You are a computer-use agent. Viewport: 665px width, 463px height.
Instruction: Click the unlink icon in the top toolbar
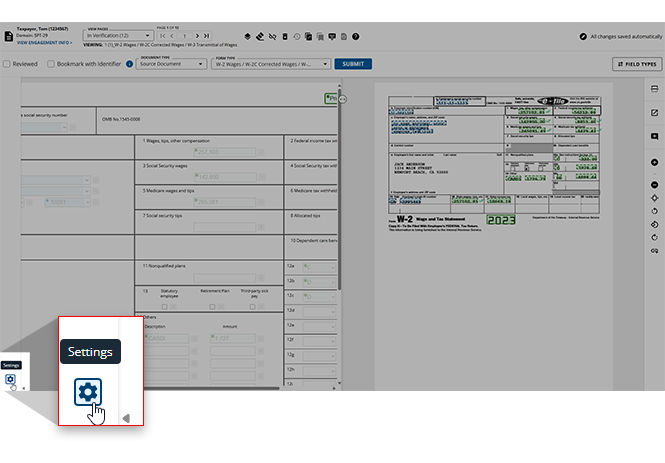pyautogui.click(x=272, y=36)
